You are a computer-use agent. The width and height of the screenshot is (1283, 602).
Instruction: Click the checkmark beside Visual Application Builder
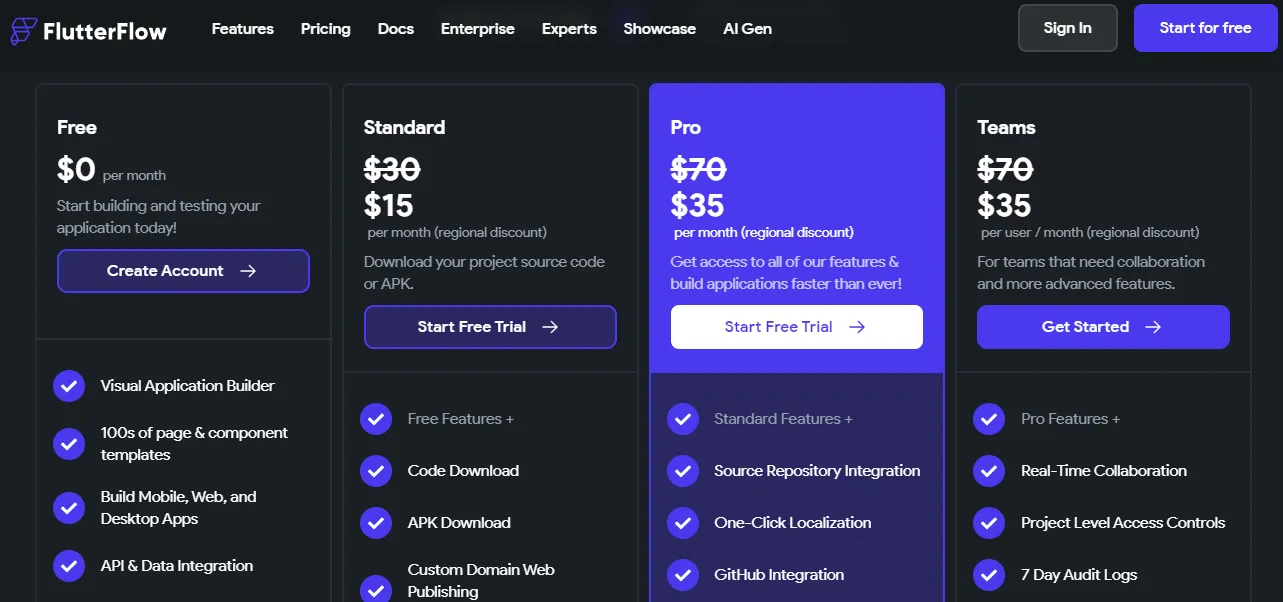coord(69,385)
